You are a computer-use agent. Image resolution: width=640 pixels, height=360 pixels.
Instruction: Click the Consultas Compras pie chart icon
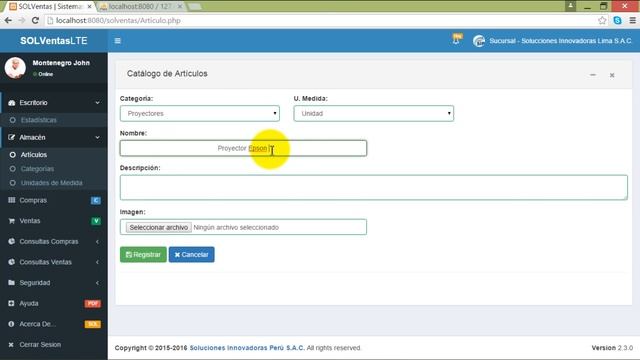coord(11,241)
